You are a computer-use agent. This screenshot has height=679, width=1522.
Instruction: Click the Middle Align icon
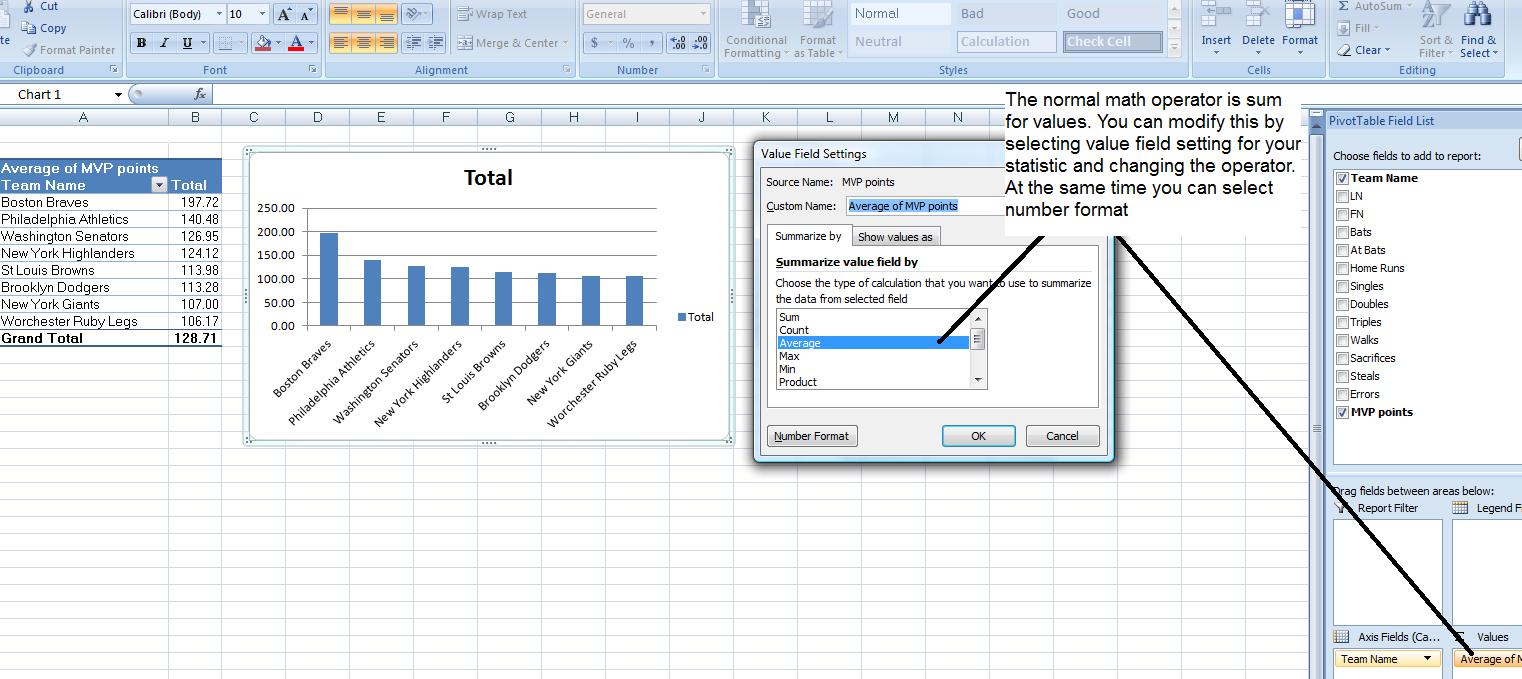point(363,14)
